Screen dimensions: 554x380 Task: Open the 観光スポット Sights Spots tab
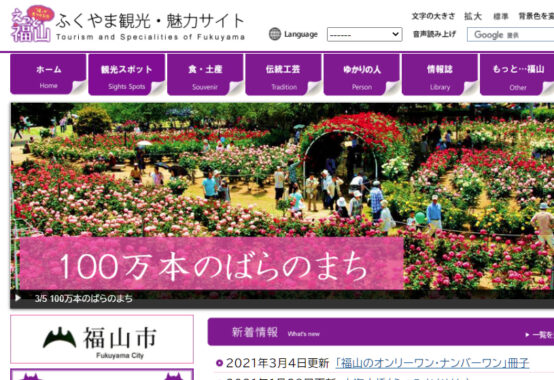tap(126, 75)
